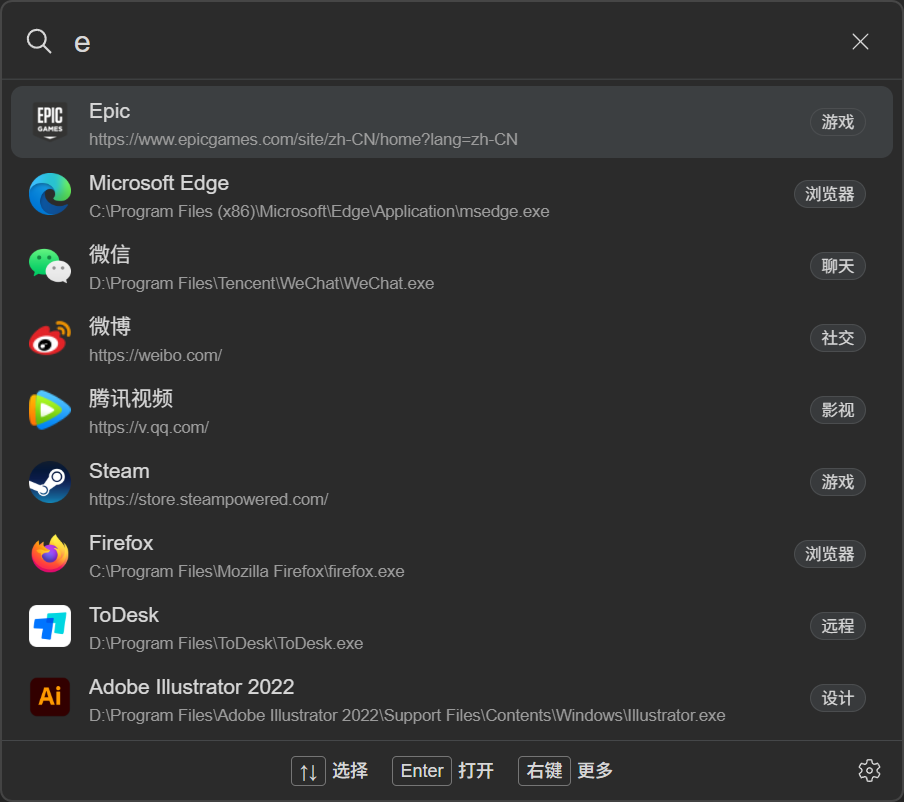Select the 'Microsoft Edge' result title
Screen dimensions: 904x802
(159, 183)
